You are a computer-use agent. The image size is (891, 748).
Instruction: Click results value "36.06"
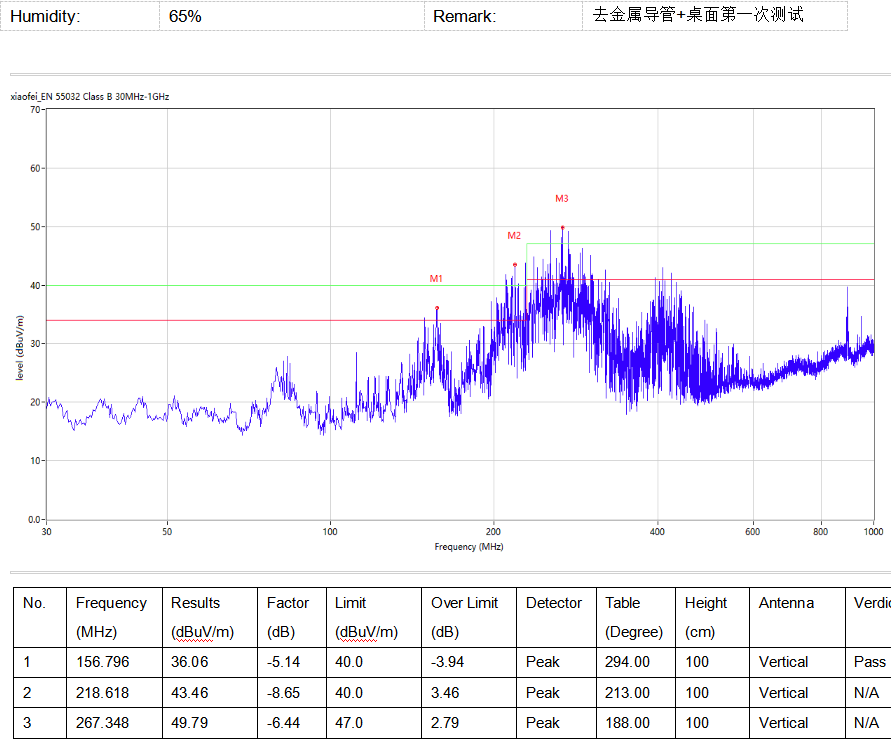(x=190, y=662)
